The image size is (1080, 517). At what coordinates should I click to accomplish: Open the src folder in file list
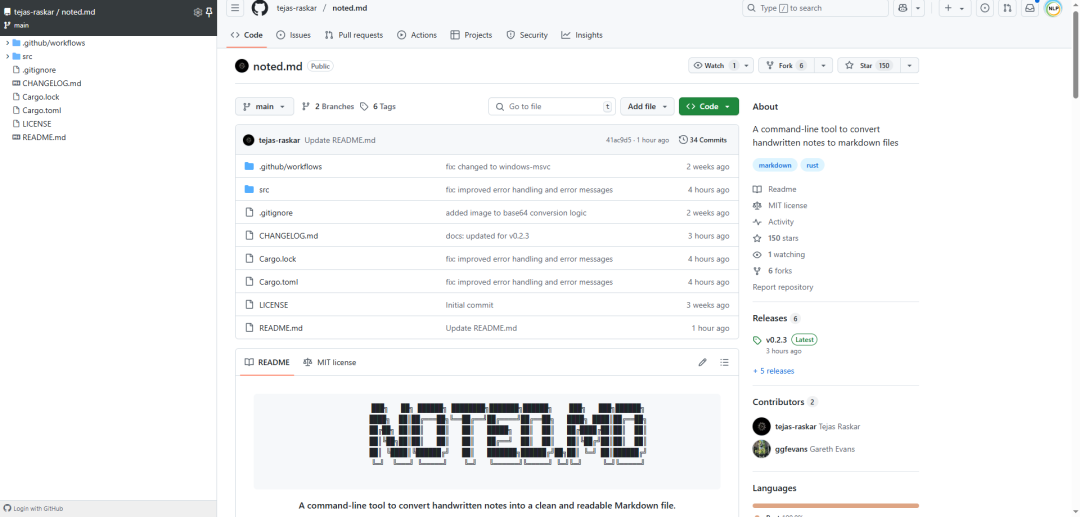264,190
